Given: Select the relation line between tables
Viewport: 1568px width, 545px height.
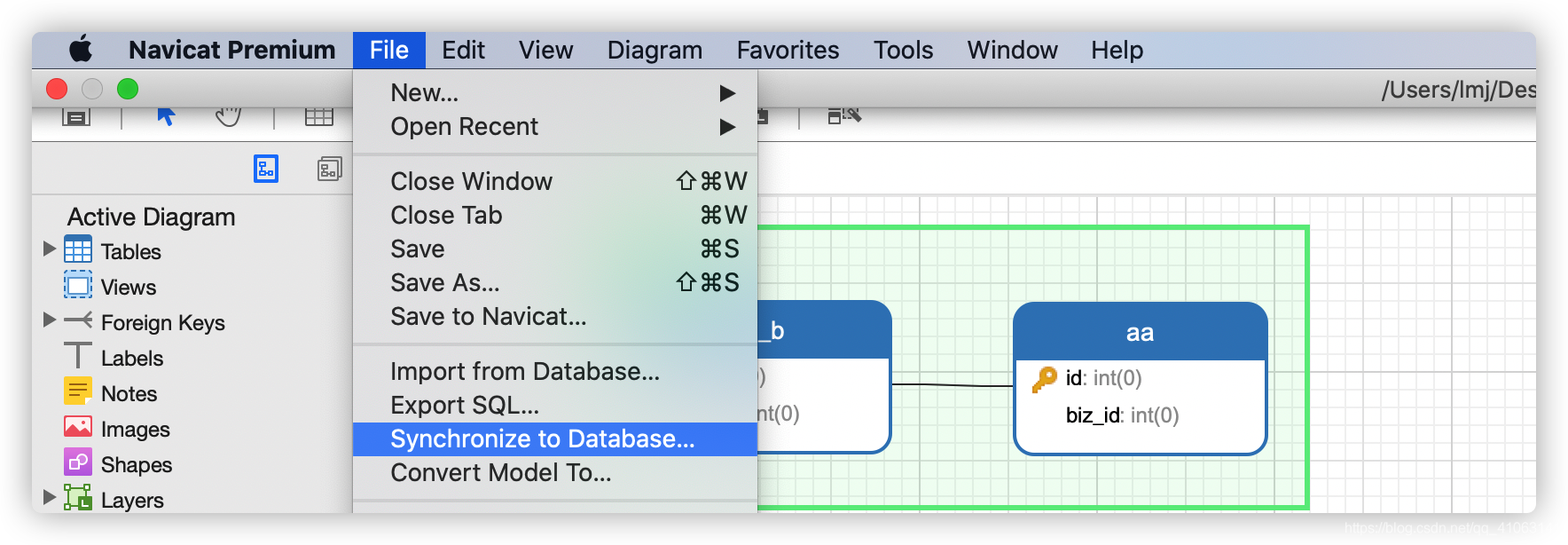Looking at the screenshot, I should (x=953, y=385).
